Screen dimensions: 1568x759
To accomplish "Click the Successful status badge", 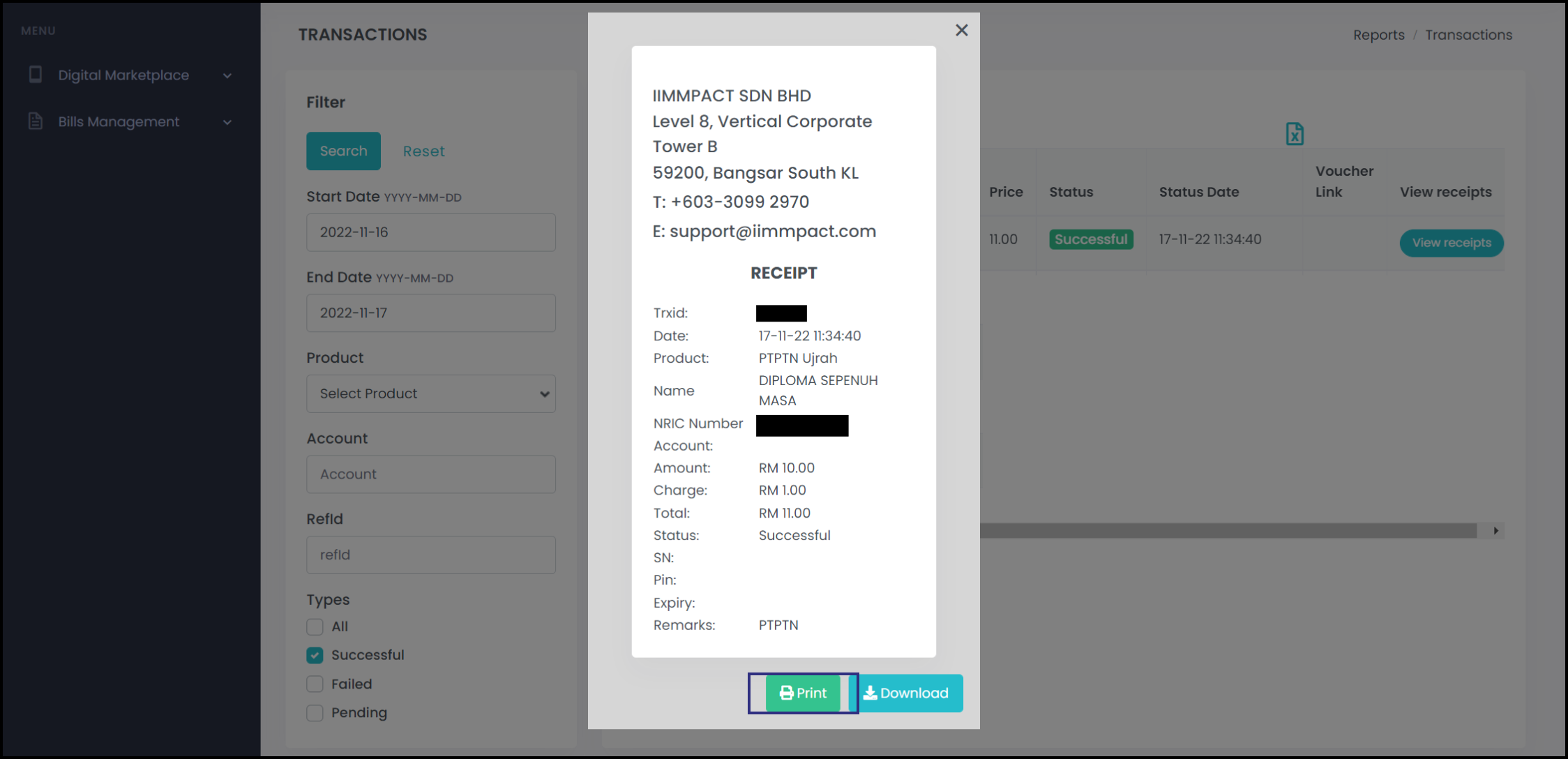I will pyautogui.click(x=1091, y=239).
